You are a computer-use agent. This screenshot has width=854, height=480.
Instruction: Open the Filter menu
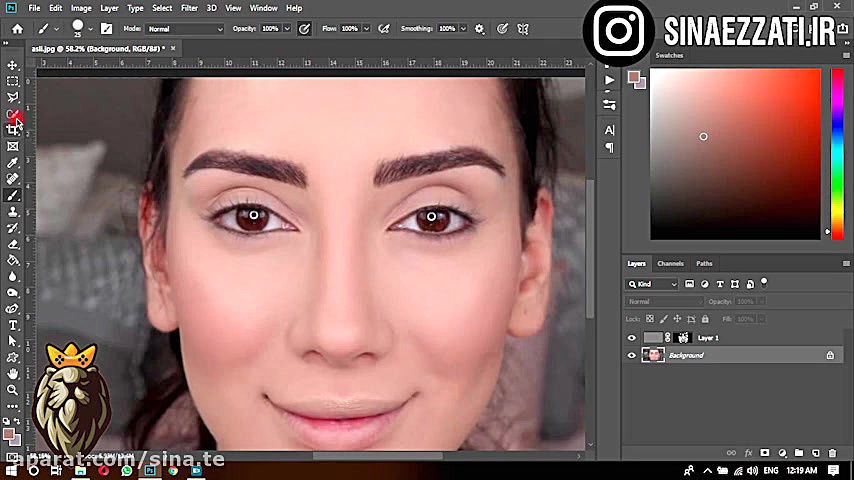[189, 8]
